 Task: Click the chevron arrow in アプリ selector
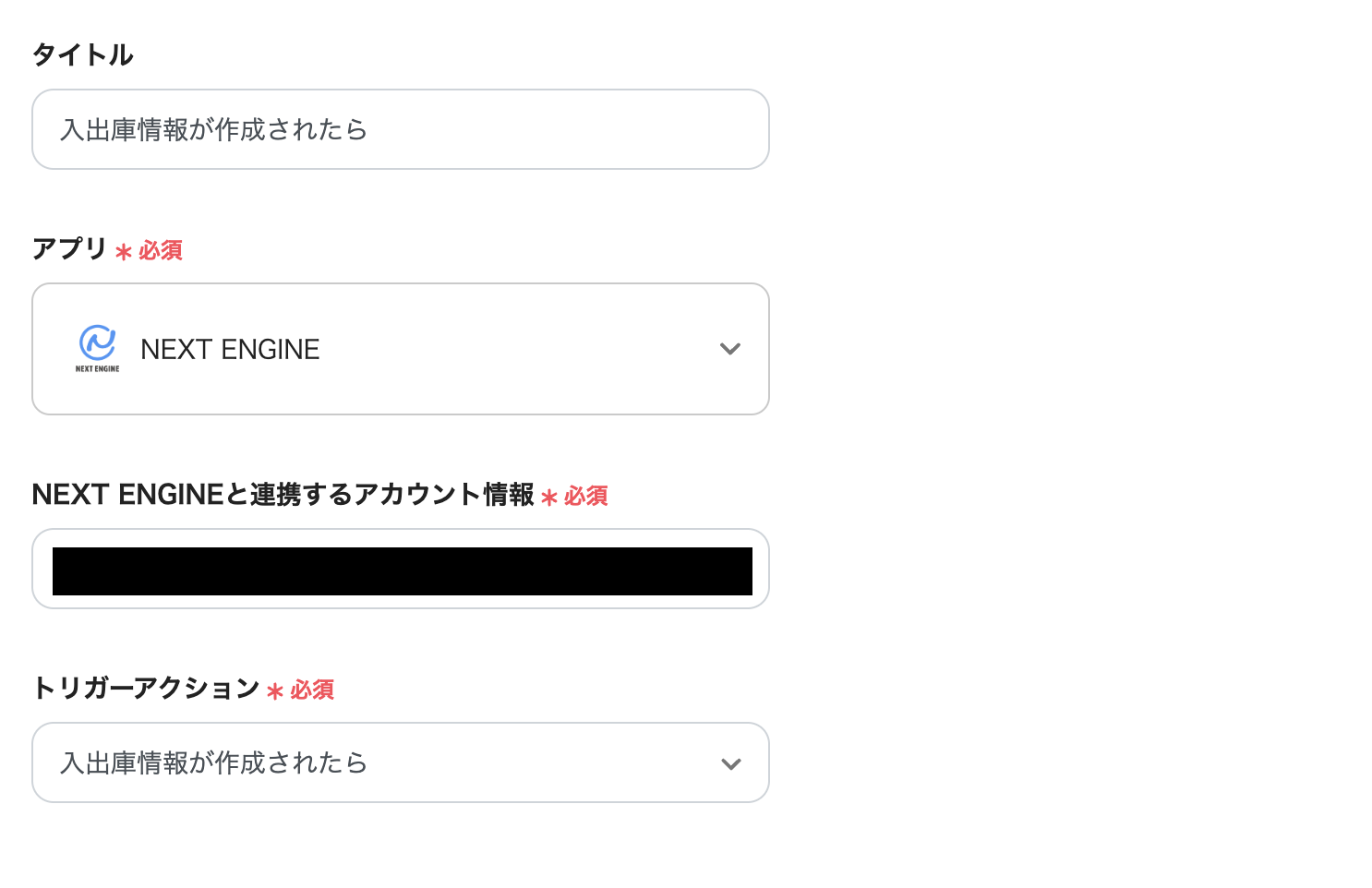pyautogui.click(x=730, y=349)
